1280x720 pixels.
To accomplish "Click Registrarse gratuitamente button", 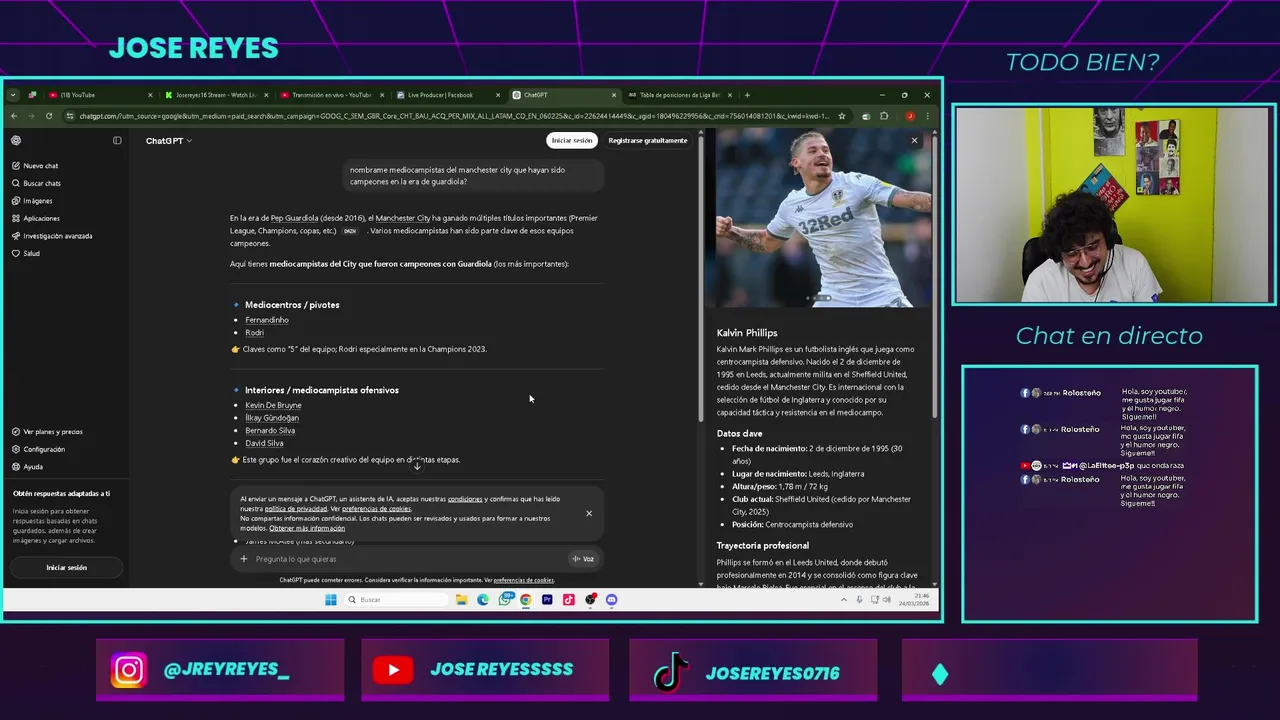I will pos(648,141).
